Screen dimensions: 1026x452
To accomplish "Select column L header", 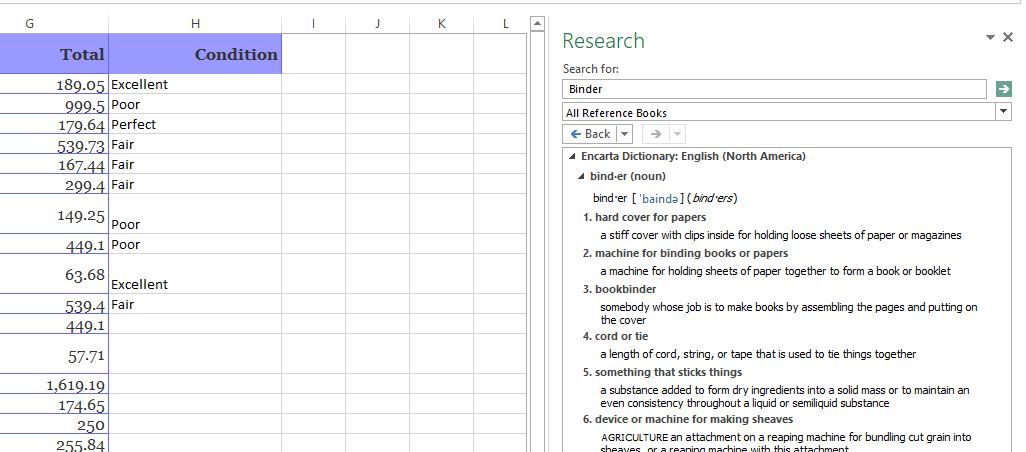I will [500, 24].
